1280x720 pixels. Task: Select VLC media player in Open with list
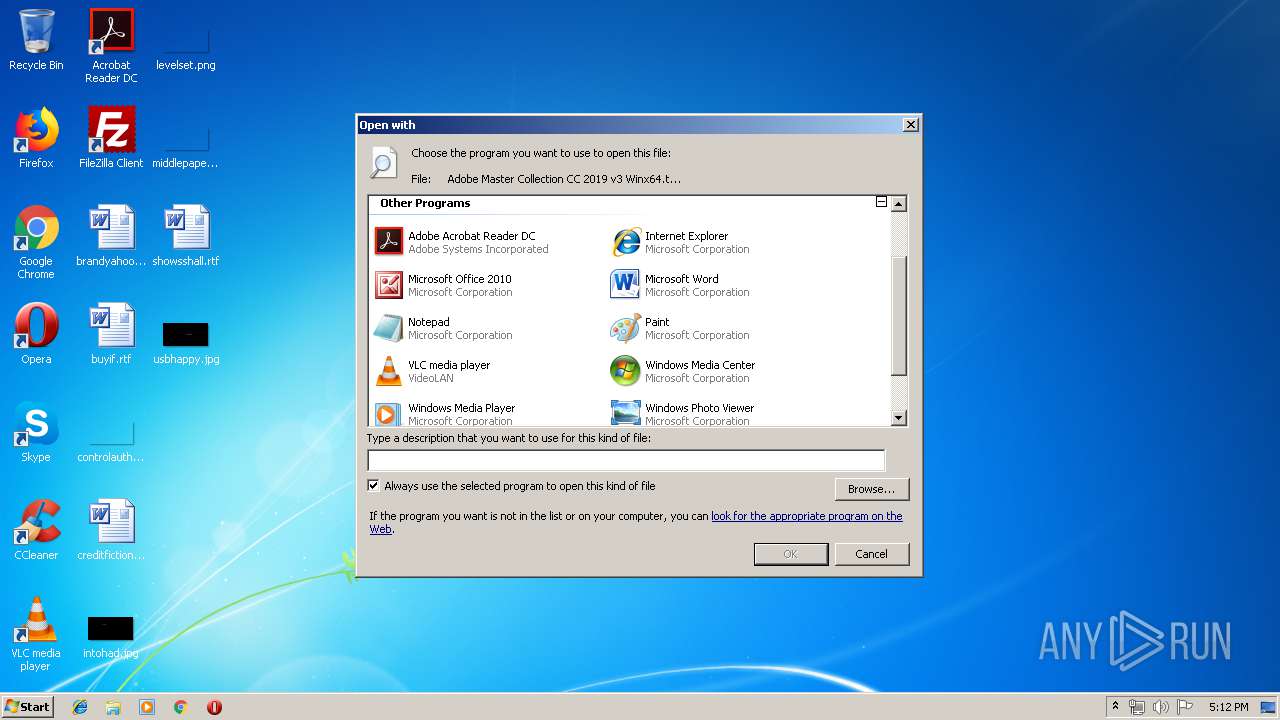tap(433, 371)
